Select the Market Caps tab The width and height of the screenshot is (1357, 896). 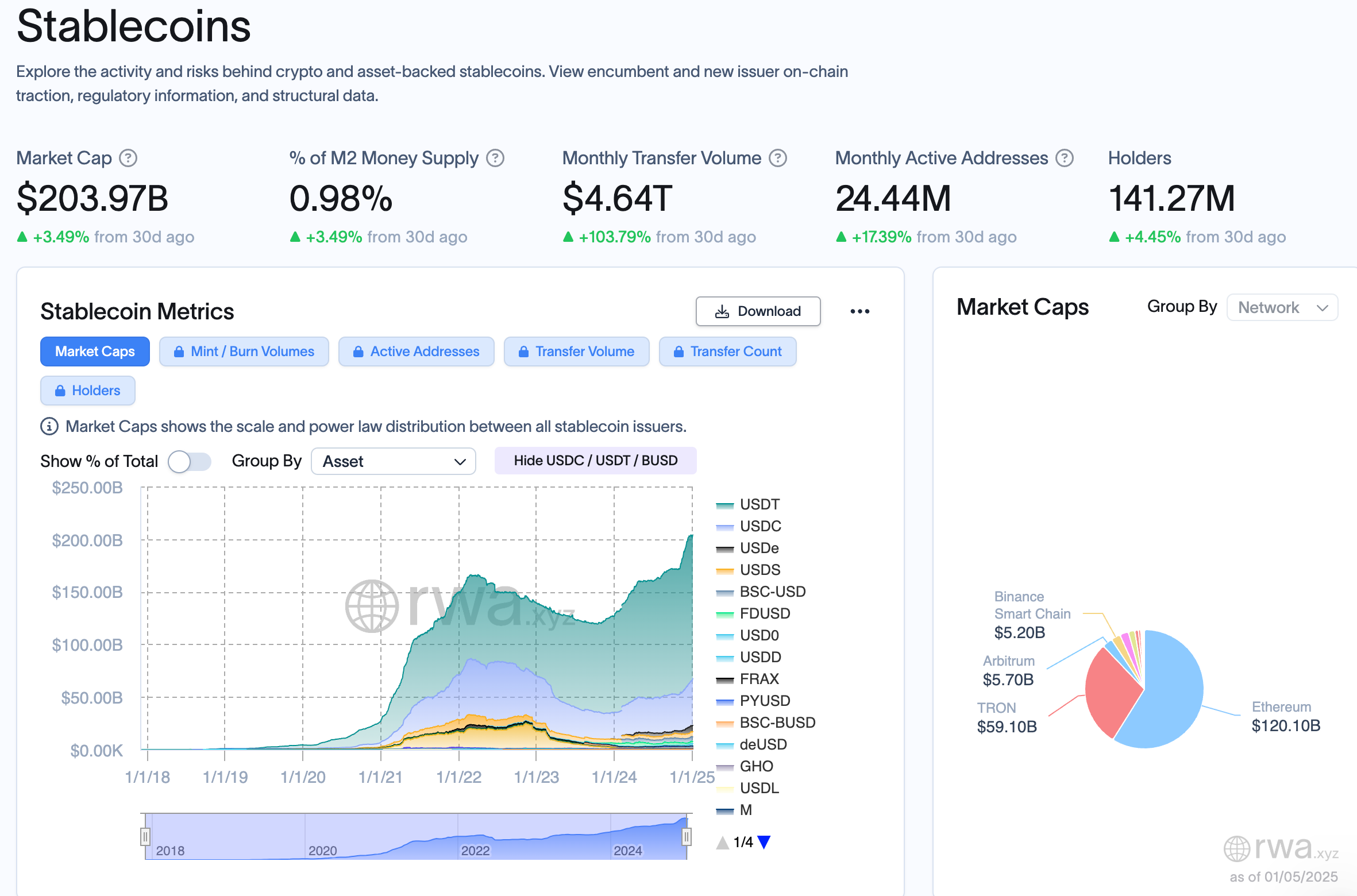coord(95,352)
